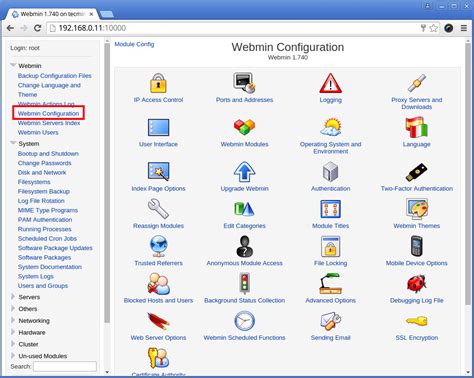Open the Module Titles icon

tap(330, 209)
